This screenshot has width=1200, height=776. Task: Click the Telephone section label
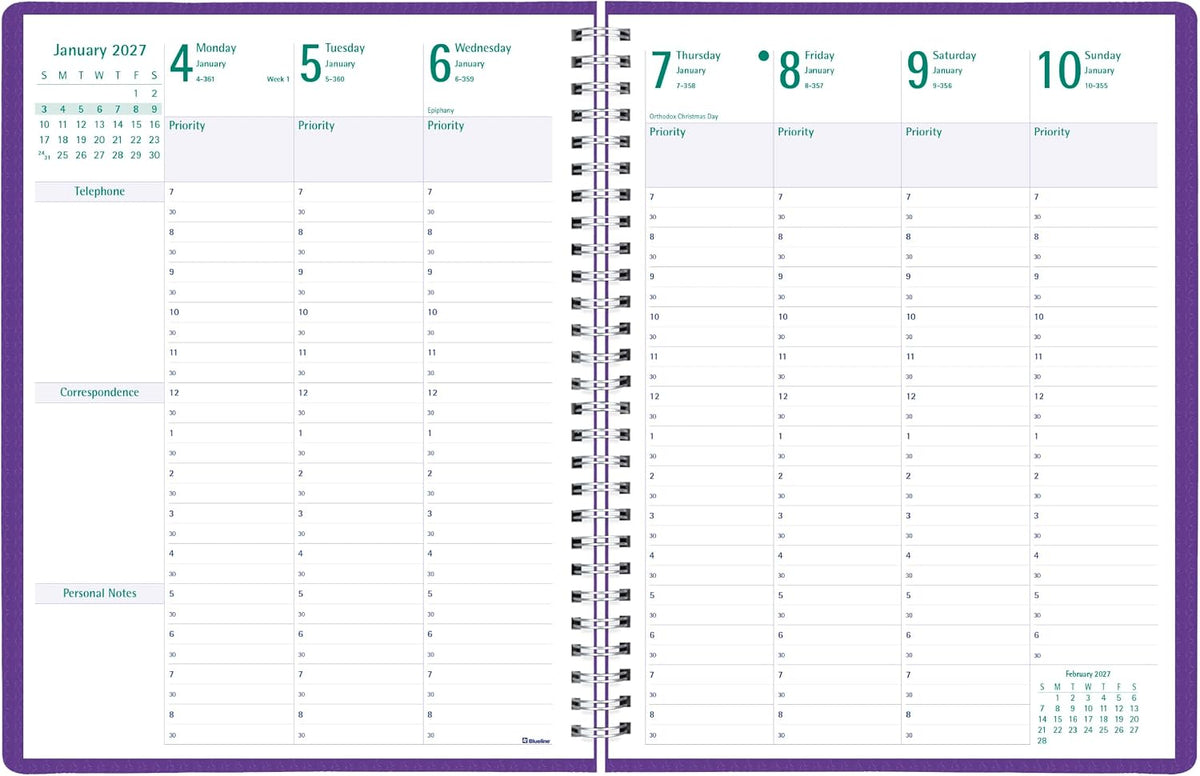[x=99, y=191]
